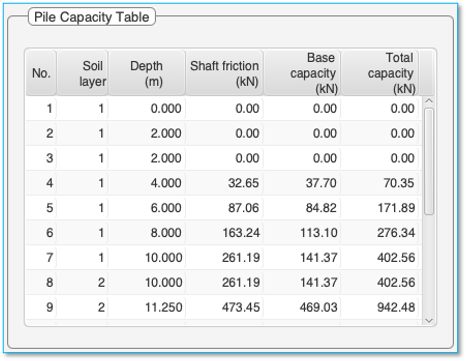Select row number 7 cell

coord(41,257)
